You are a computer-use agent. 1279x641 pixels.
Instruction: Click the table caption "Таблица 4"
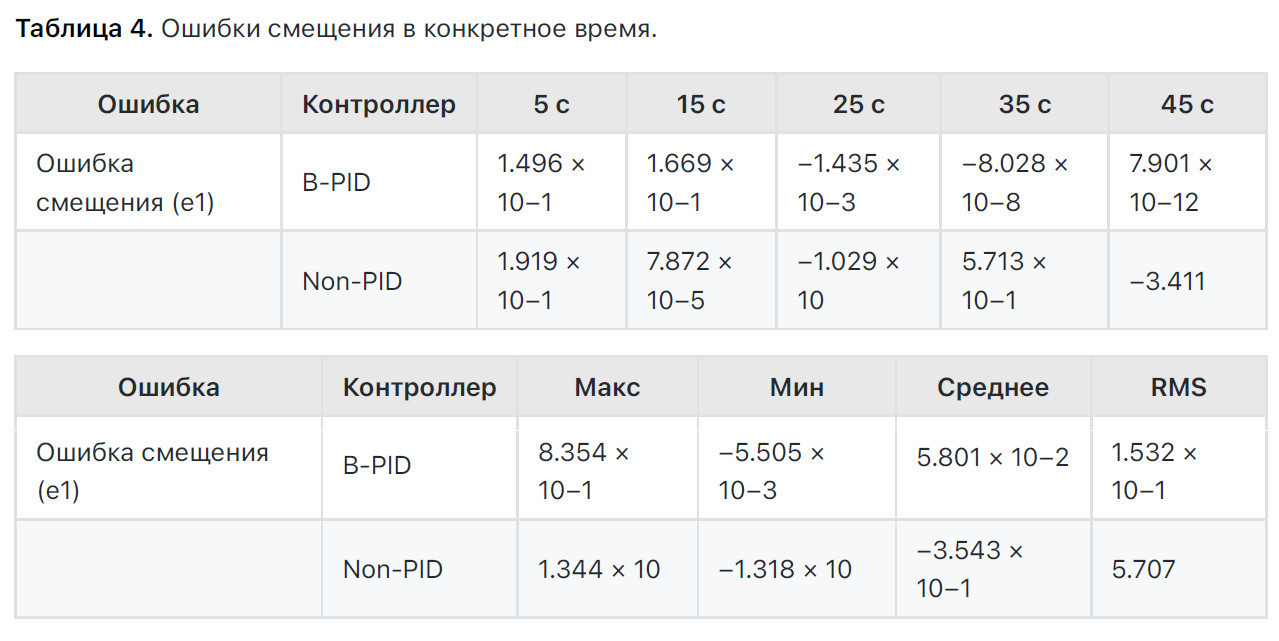pyautogui.click(x=84, y=29)
